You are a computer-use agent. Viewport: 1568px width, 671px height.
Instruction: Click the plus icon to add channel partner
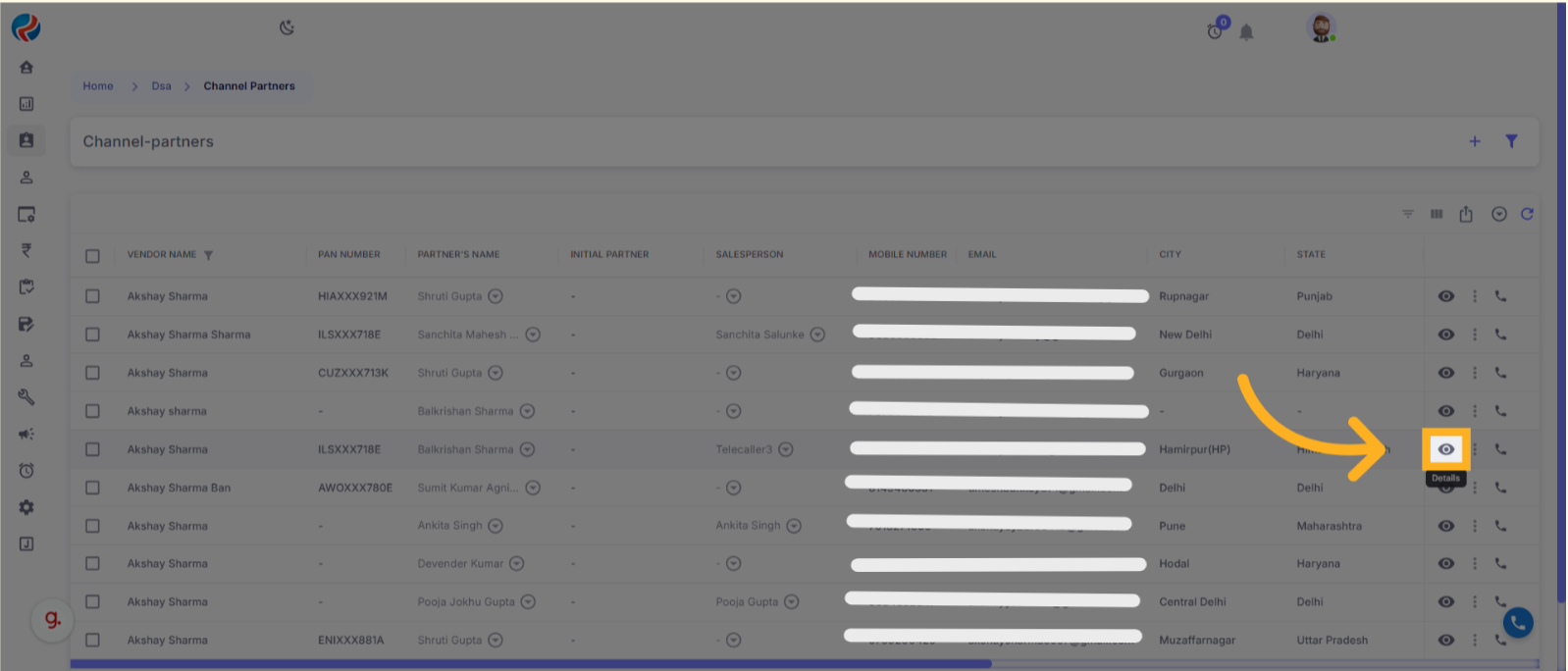[1474, 141]
